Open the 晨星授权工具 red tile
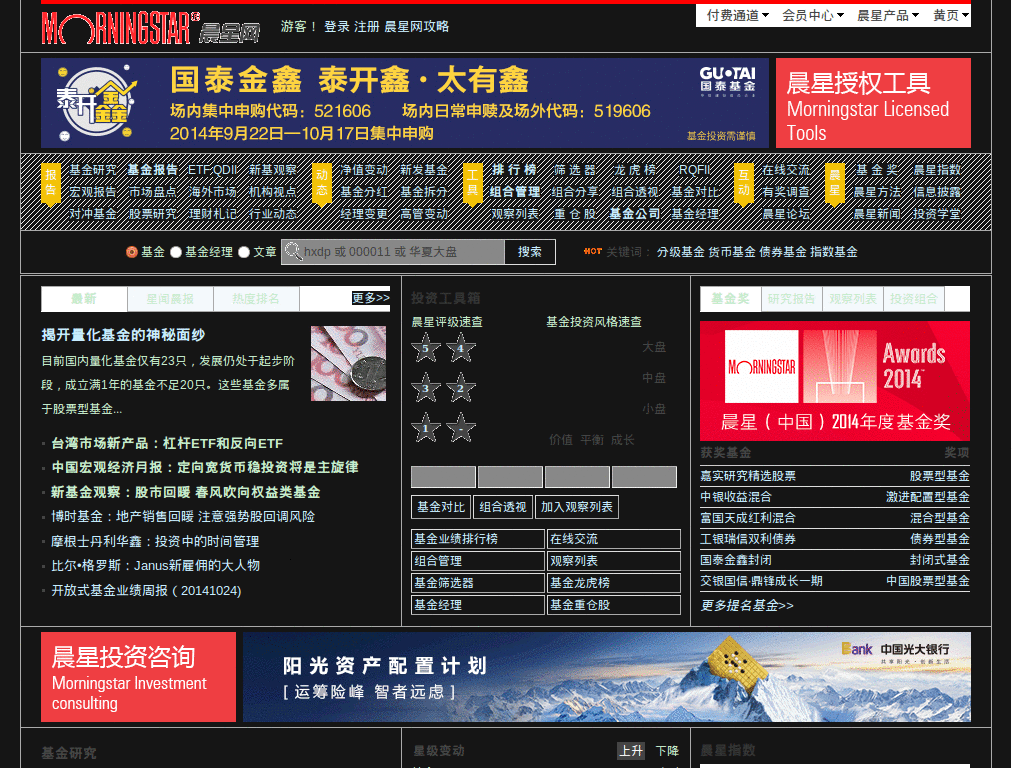The width and height of the screenshot is (1024, 768). (873, 103)
